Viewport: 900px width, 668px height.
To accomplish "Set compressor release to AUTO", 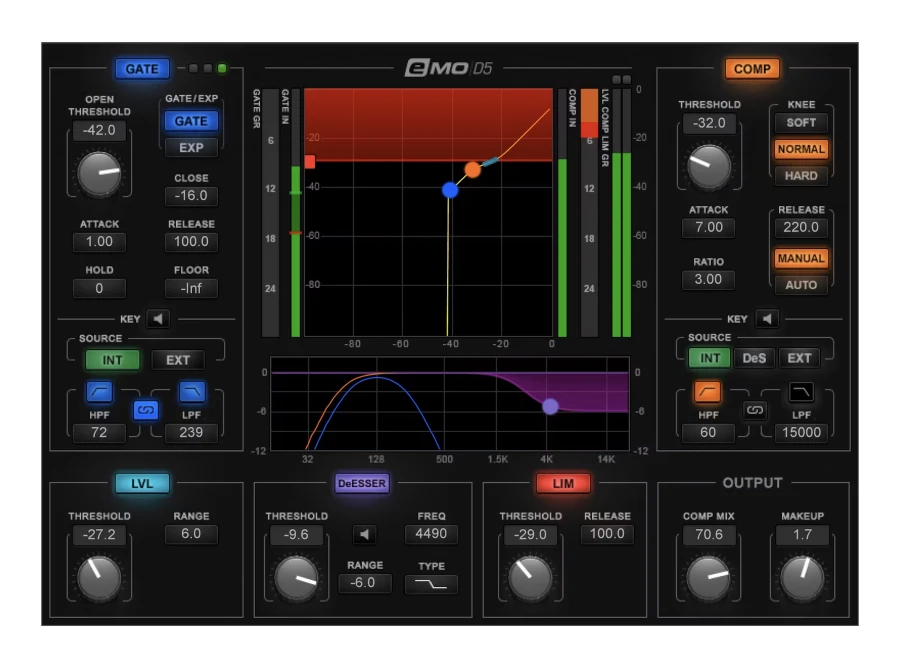I will click(801, 285).
